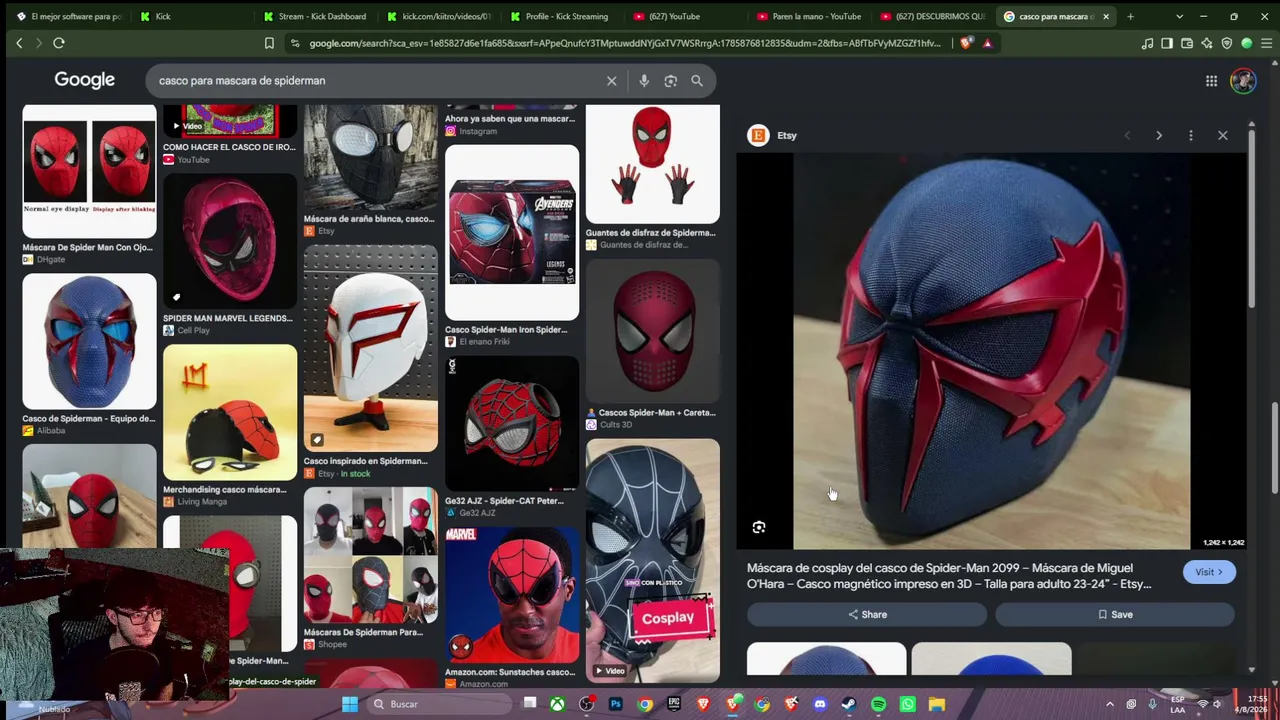Viewport: 1280px width, 720px height.
Task: Show the next image in preview
Action: 1159,135
